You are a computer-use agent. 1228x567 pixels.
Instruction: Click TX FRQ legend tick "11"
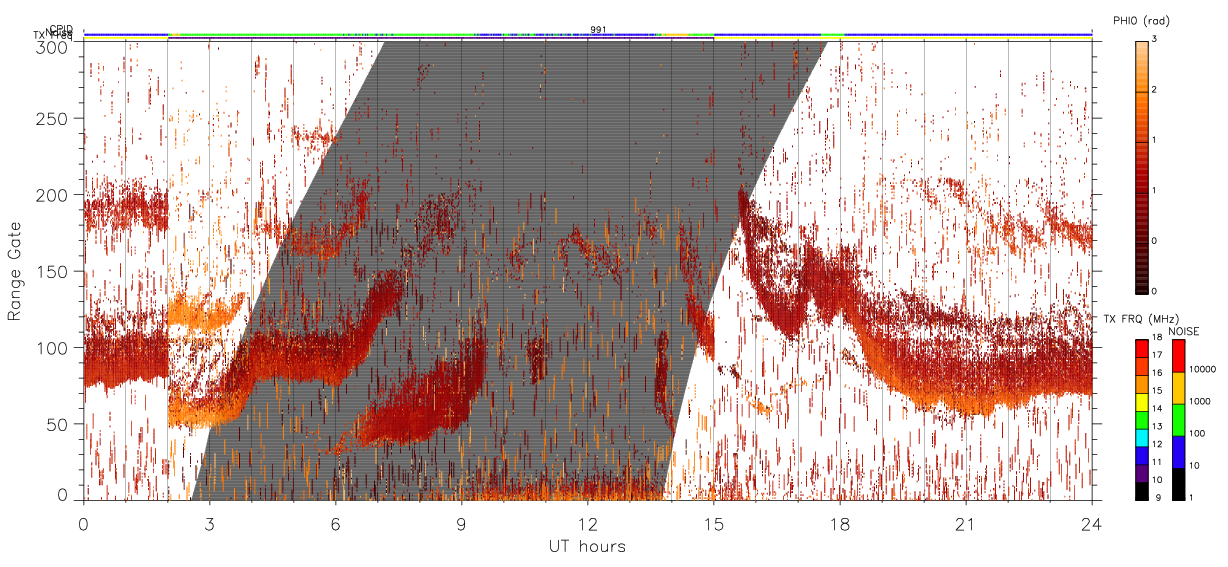pos(1157,462)
